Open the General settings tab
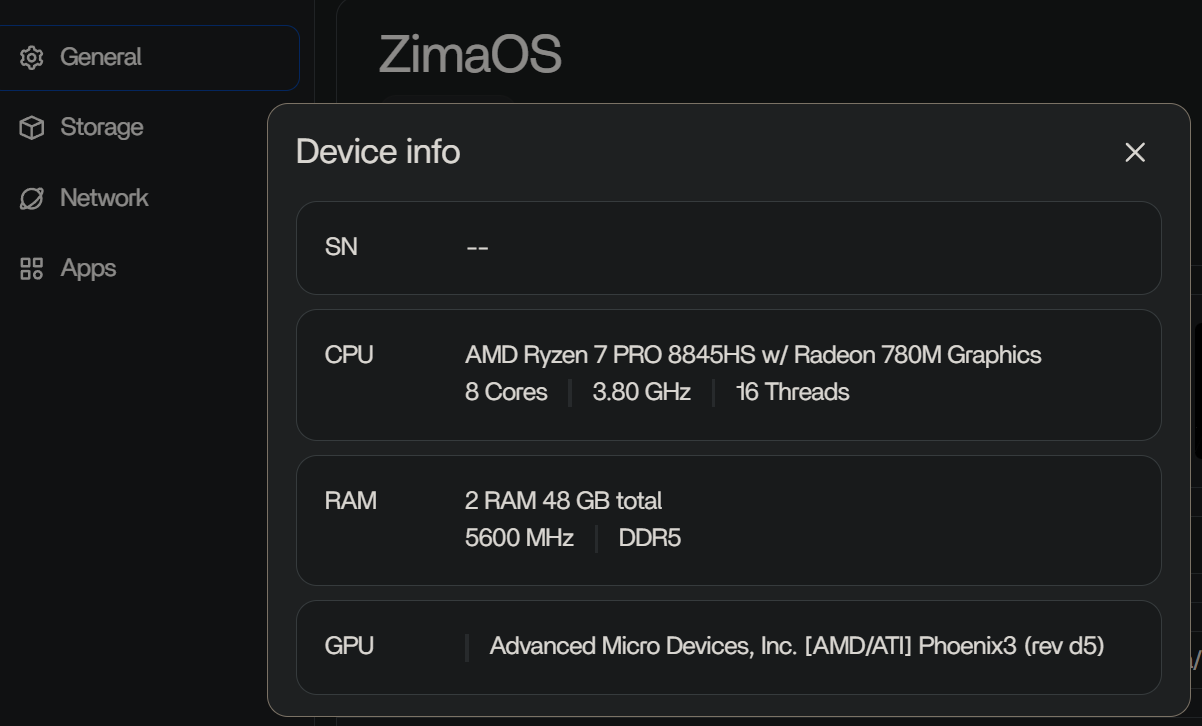This screenshot has width=1202, height=726. [x=101, y=58]
